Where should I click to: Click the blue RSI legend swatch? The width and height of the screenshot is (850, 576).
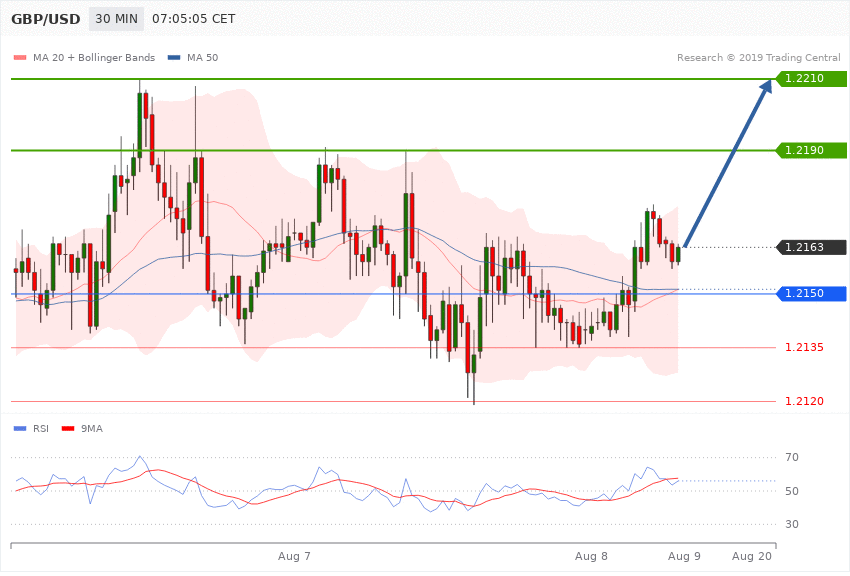[x=20, y=429]
